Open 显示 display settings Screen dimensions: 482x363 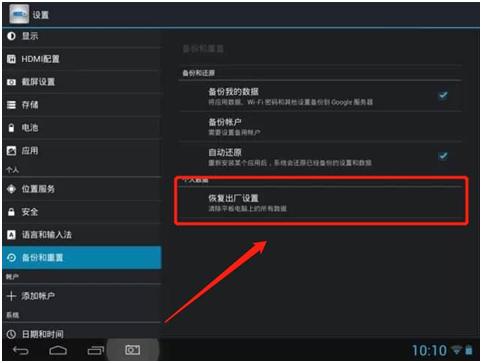point(82,36)
